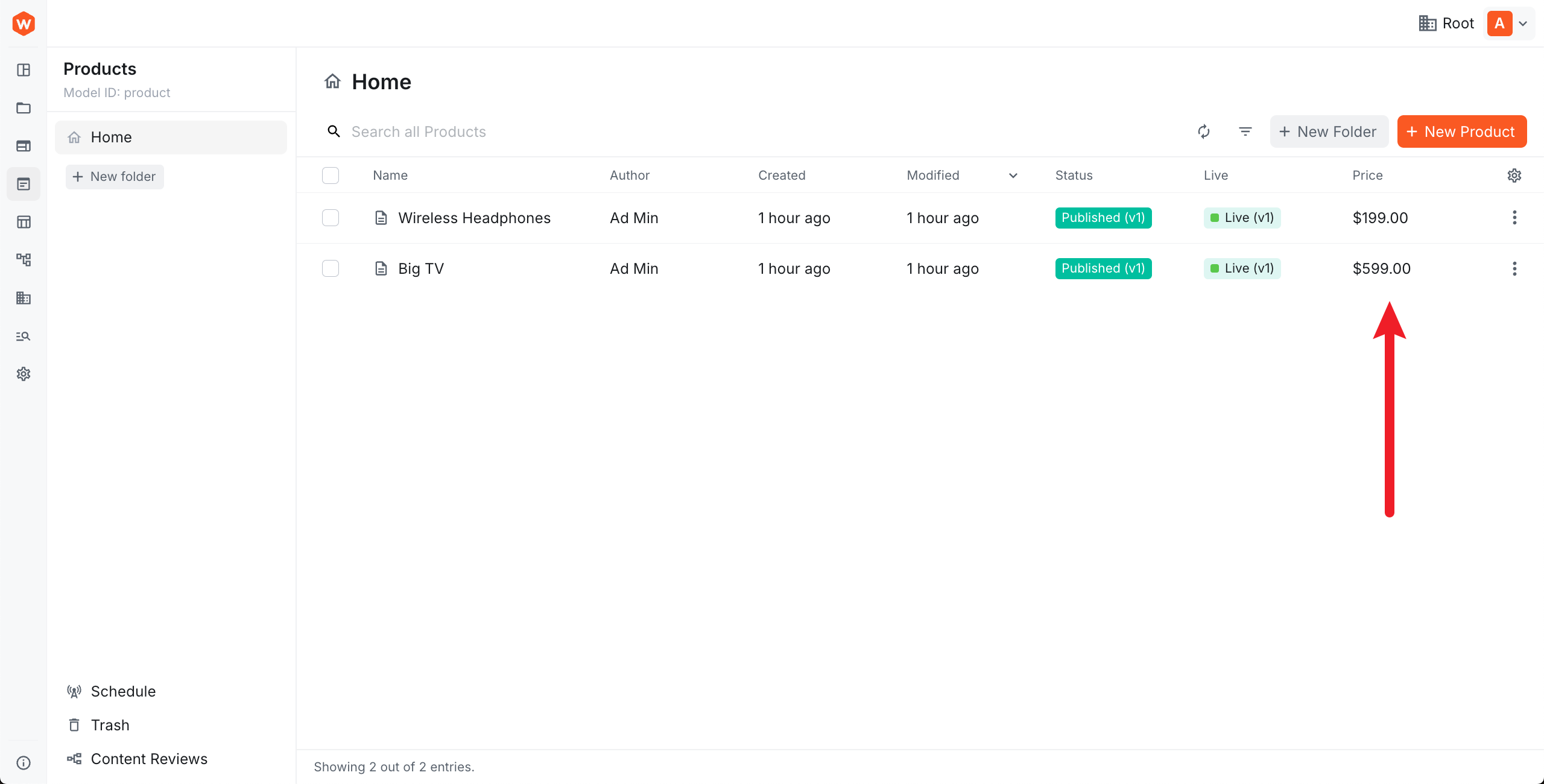
Task: Select the Wireless Headphones row checkbox
Action: tap(331, 218)
